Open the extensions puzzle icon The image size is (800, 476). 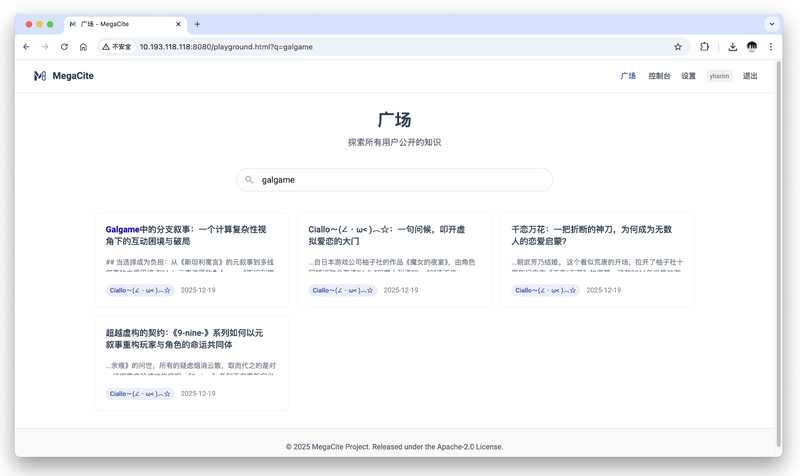705,47
